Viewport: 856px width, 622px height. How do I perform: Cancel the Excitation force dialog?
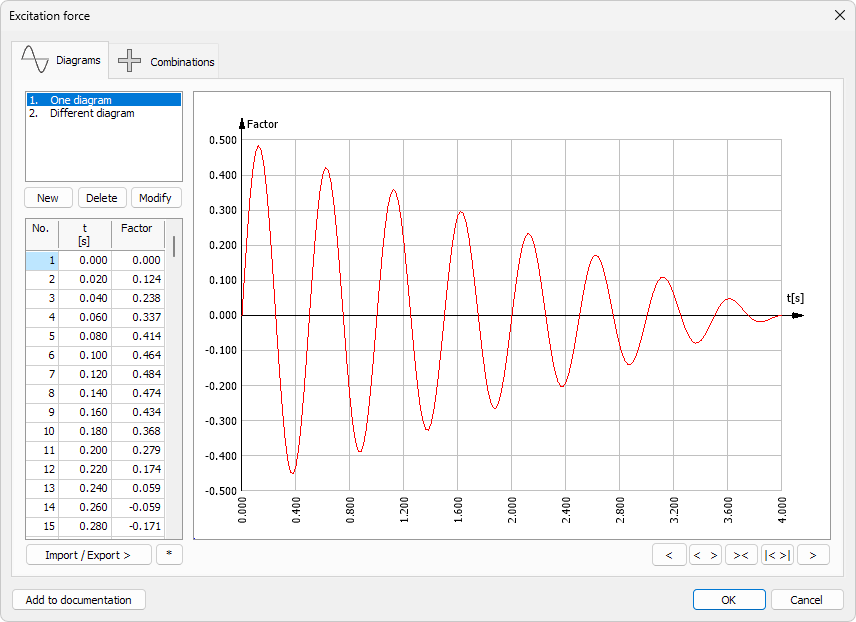[x=806, y=600]
